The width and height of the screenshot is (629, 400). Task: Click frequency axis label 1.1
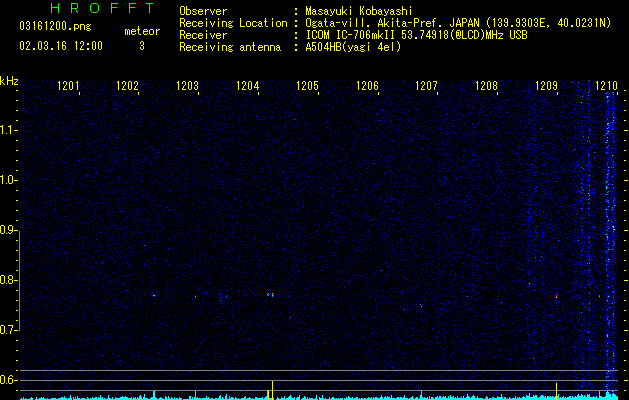tap(9, 130)
